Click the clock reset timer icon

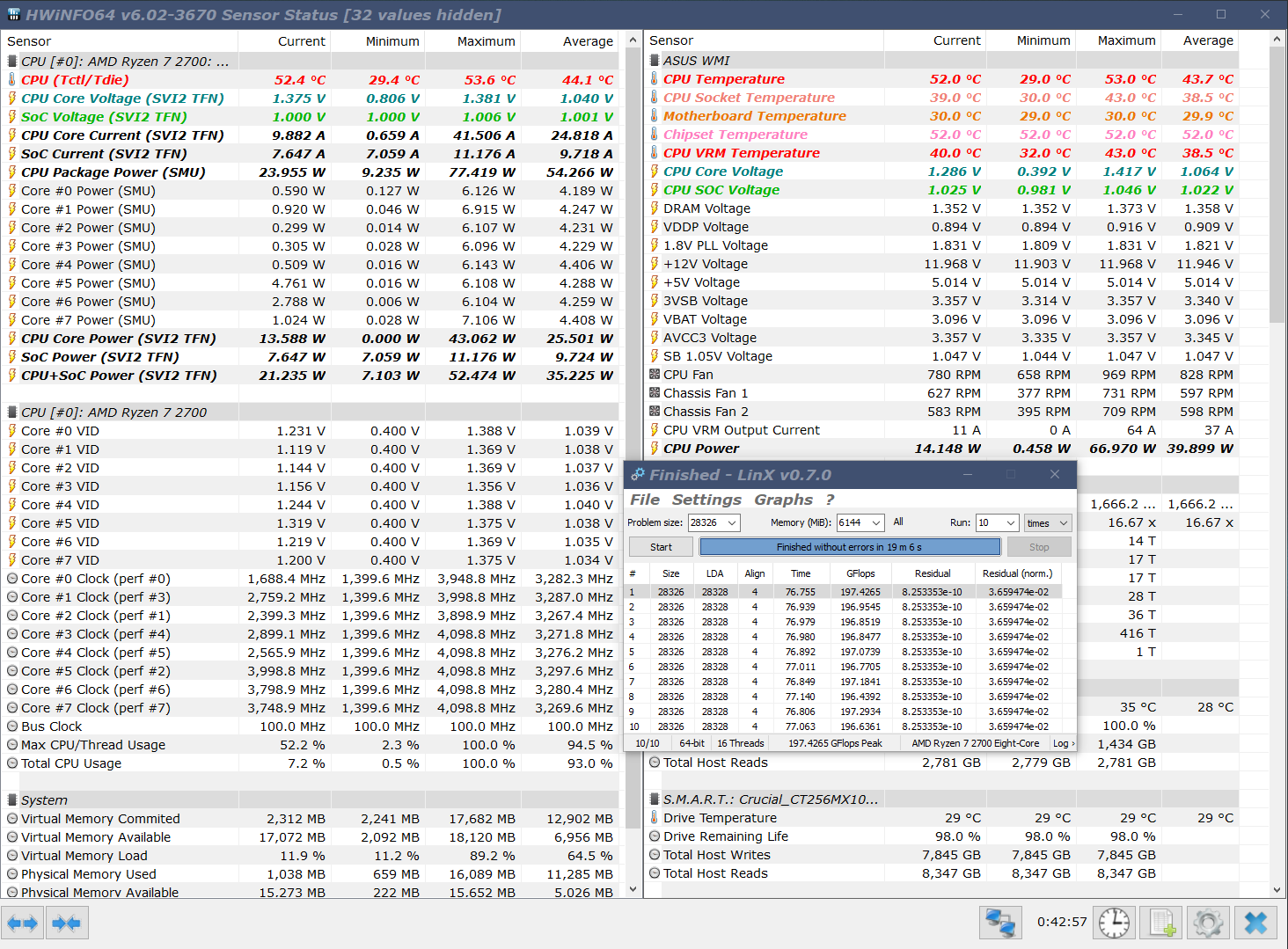pos(1114,923)
